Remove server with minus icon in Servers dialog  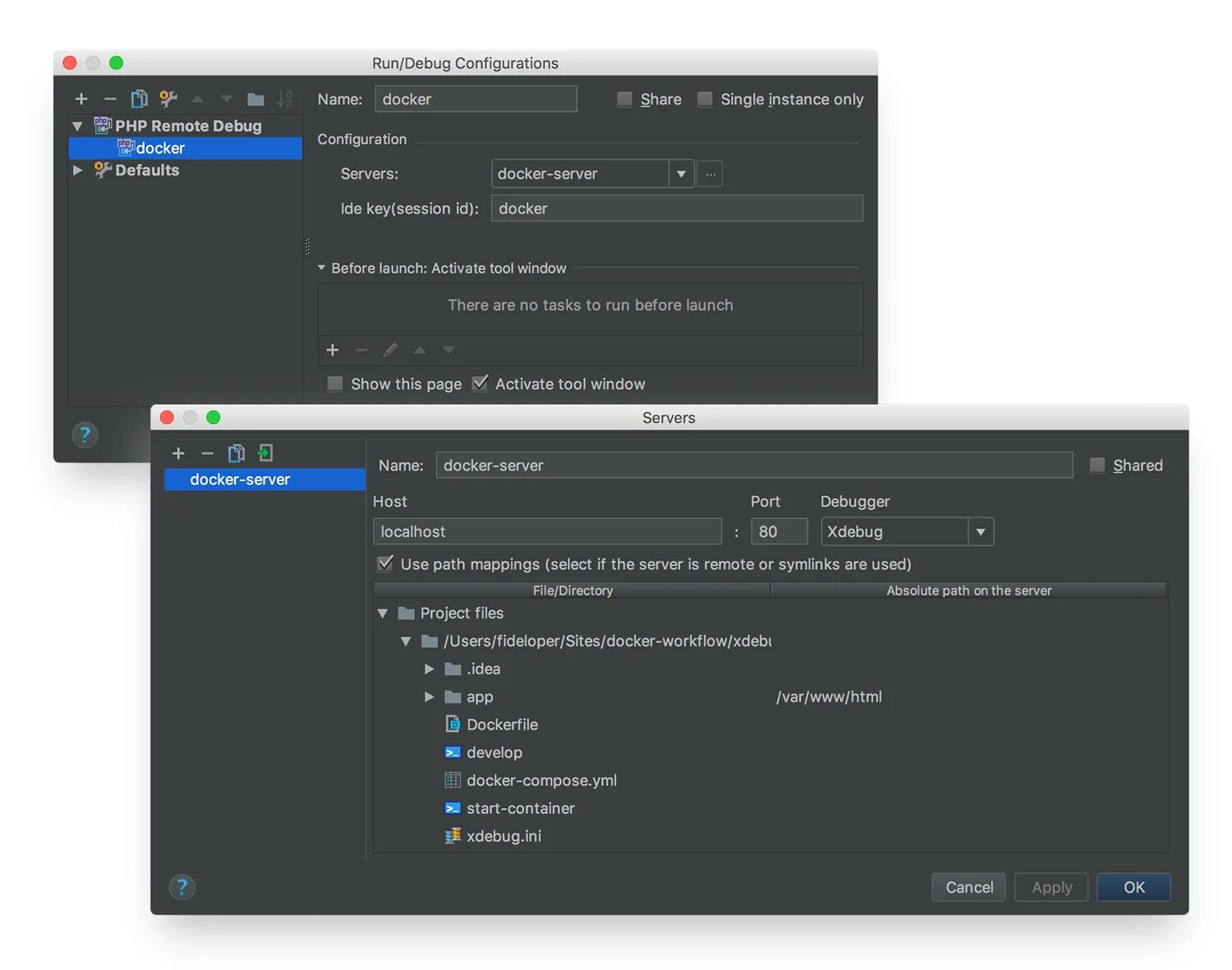tap(207, 453)
